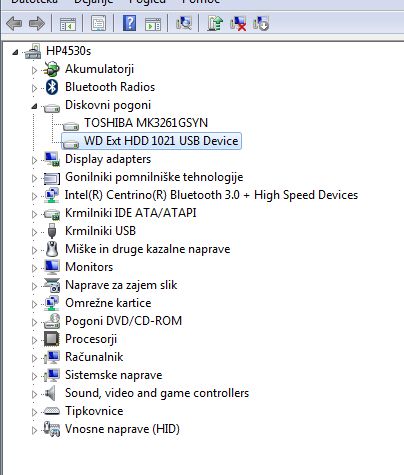404x475 pixels.
Task: Click the disc drive icon beside Pogoni DVD/CD-ROM
Action: click(x=52, y=321)
